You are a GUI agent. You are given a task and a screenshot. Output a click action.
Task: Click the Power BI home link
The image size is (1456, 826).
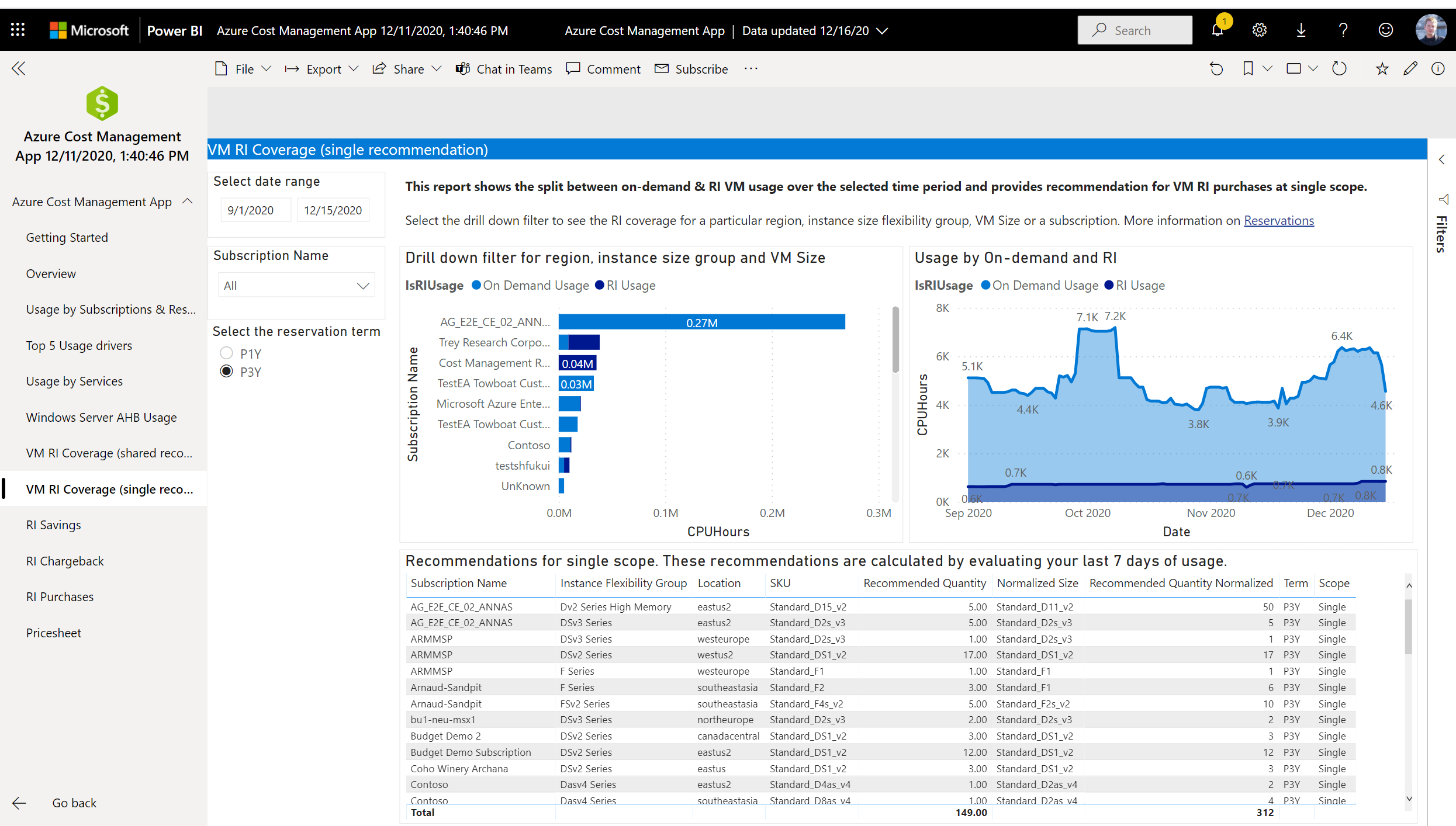[x=175, y=30]
